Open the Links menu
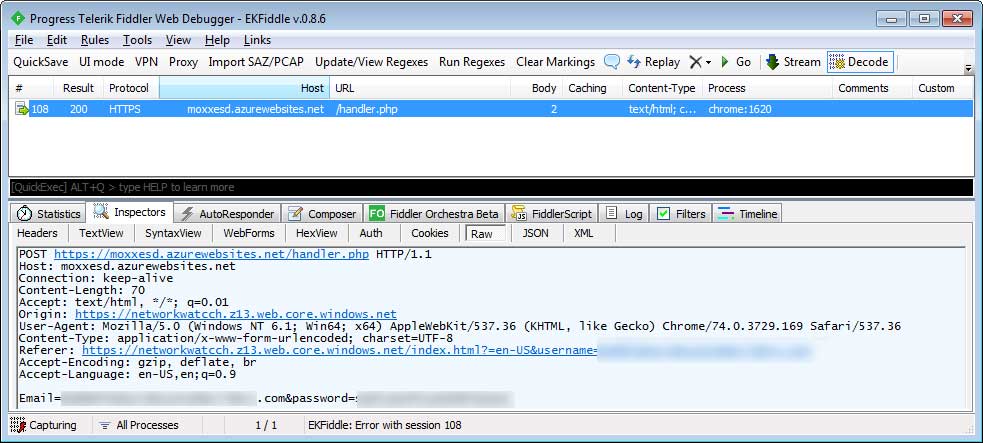Screen dimensions: 983x443 (x=257, y=40)
